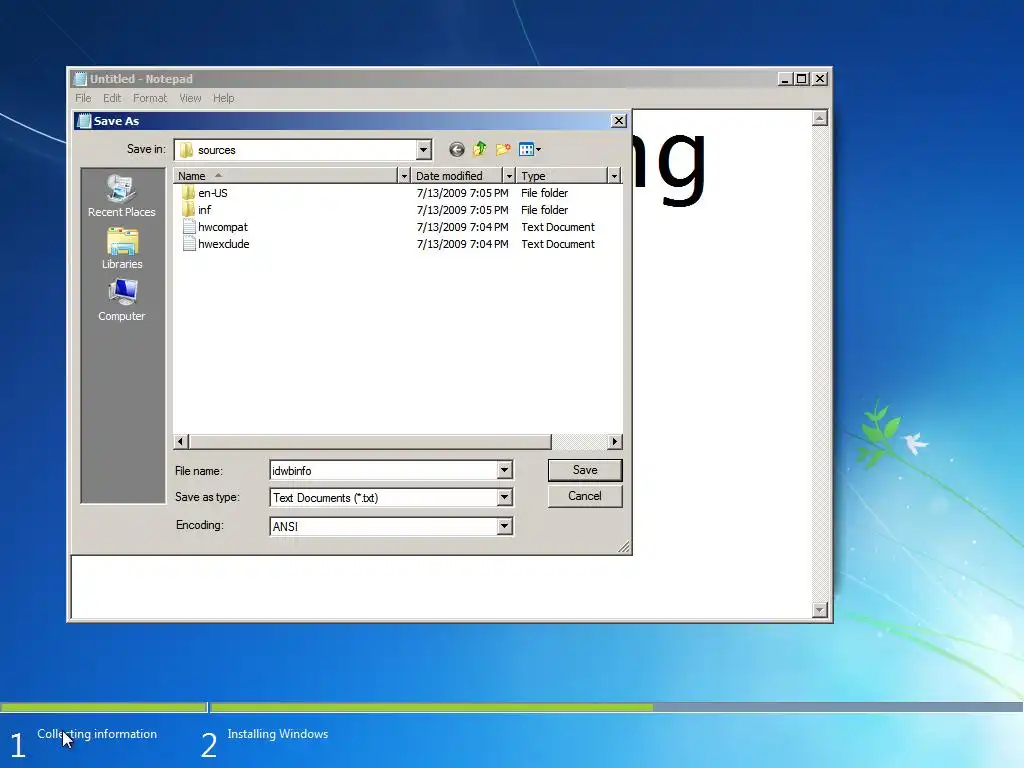This screenshot has width=1024, height=768.
Task: Expand the Encoding dropdown
Action: 504,526
